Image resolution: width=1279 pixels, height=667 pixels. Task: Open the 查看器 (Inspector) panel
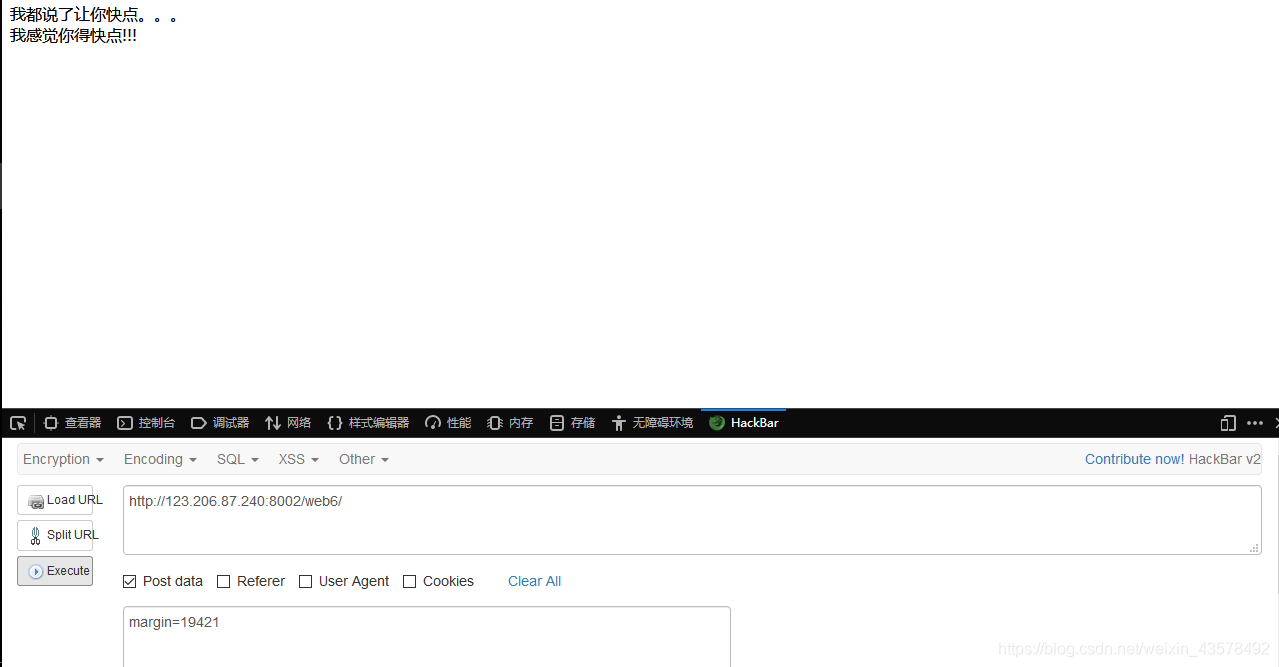click(x=72, y=422)
